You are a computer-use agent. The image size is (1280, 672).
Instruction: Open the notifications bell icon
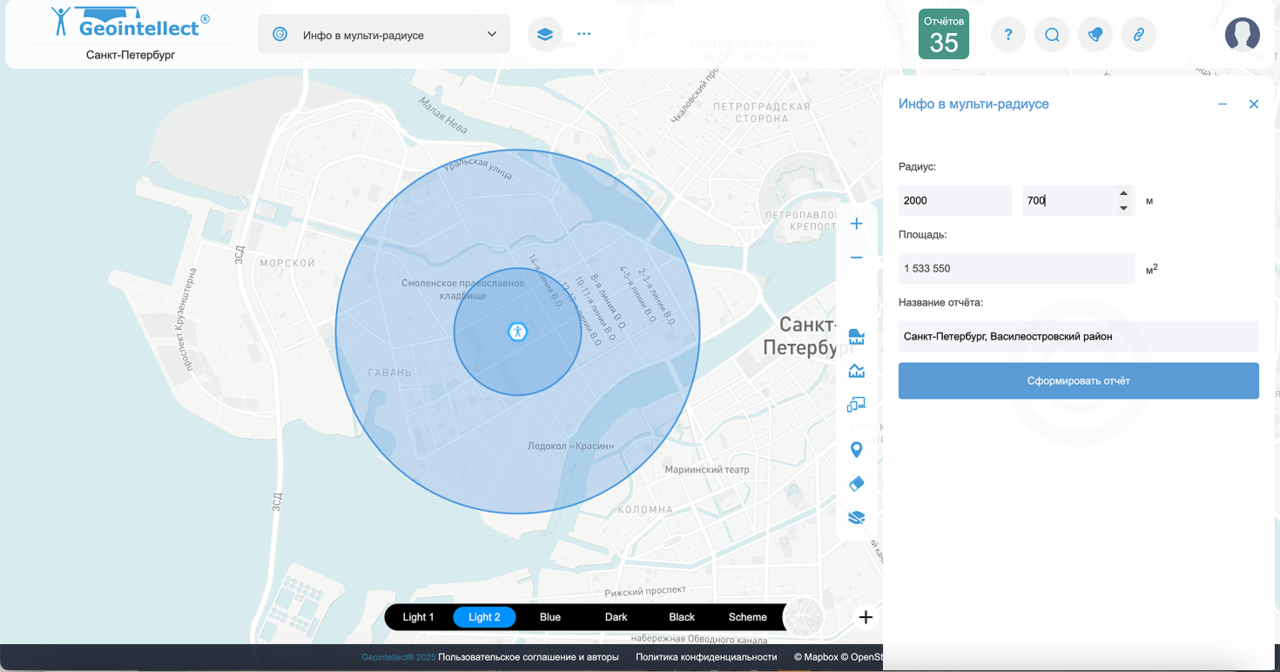pyautogui.click(x=1095, y=34)
